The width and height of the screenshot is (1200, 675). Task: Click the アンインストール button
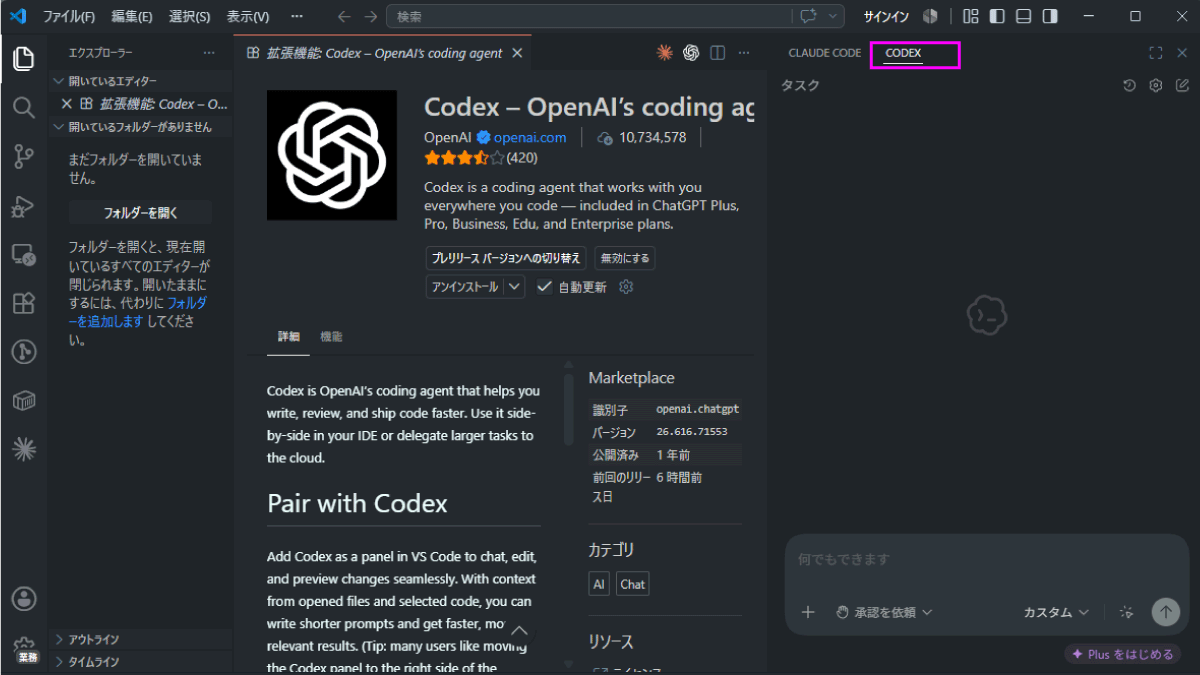pos(464,287)
